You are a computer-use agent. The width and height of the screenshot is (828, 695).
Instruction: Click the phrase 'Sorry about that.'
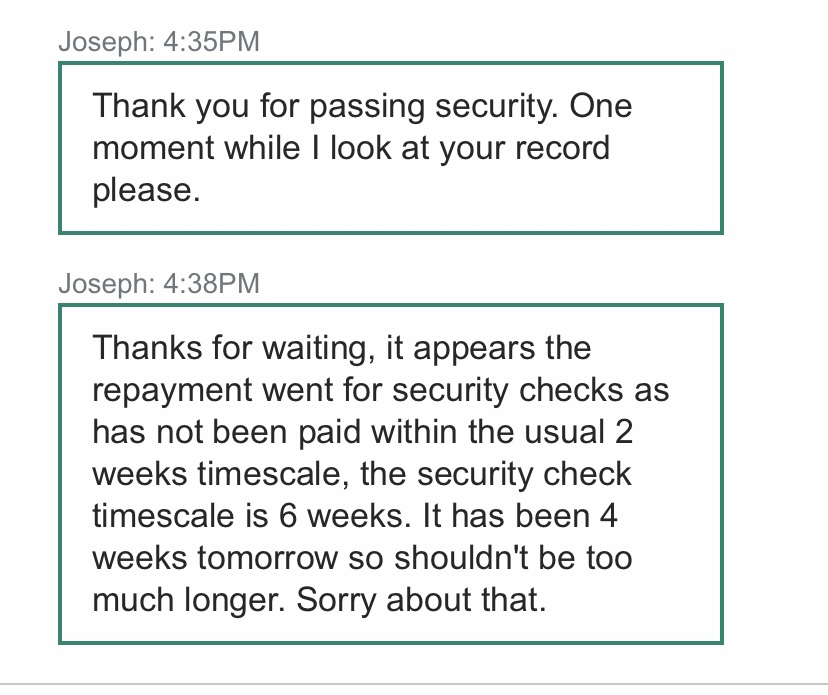(421, 600)
